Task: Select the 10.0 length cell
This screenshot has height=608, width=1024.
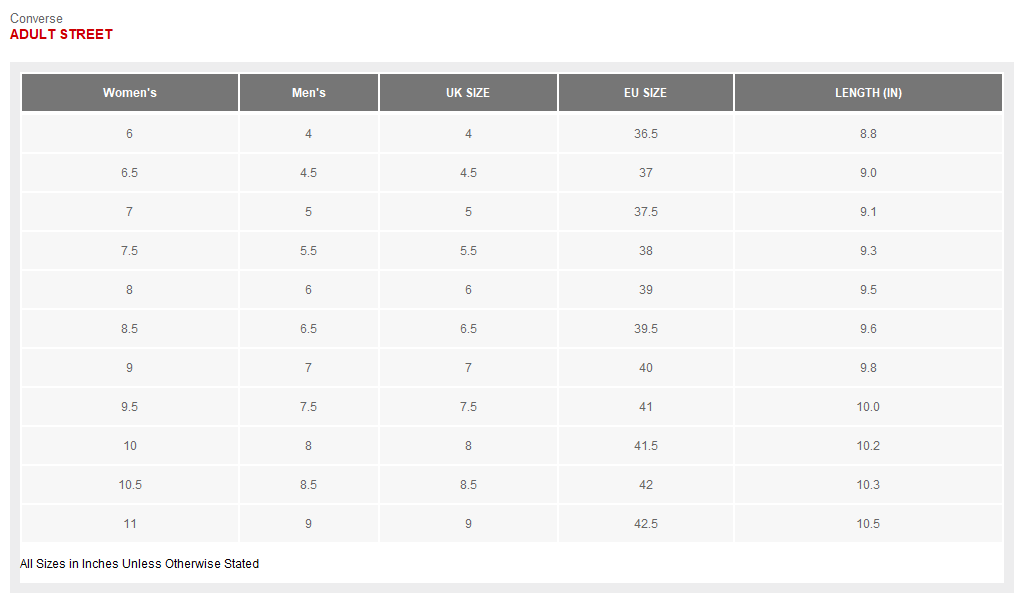Action: (868, 407)
